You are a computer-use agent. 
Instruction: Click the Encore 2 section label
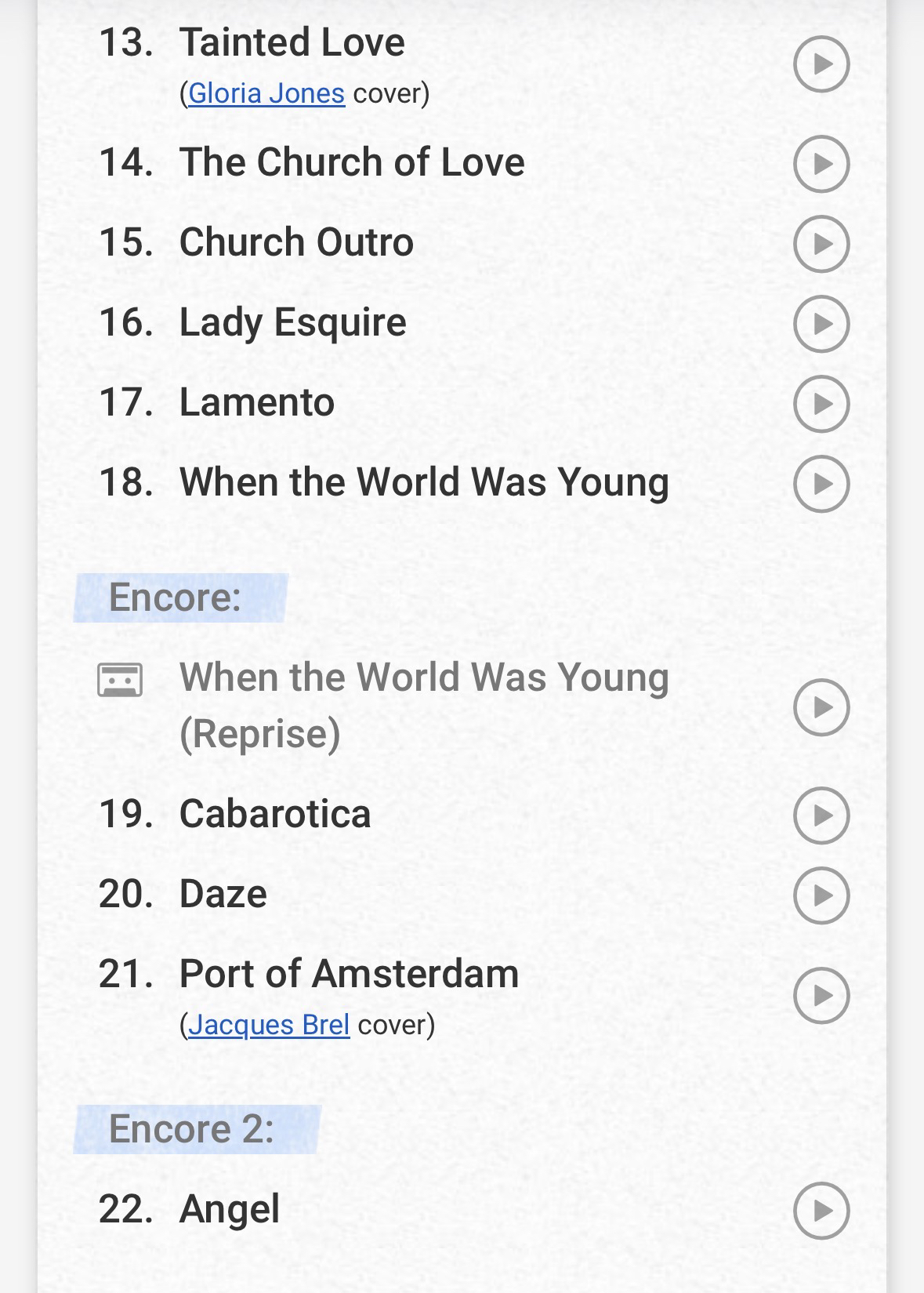pos(192,1129)
